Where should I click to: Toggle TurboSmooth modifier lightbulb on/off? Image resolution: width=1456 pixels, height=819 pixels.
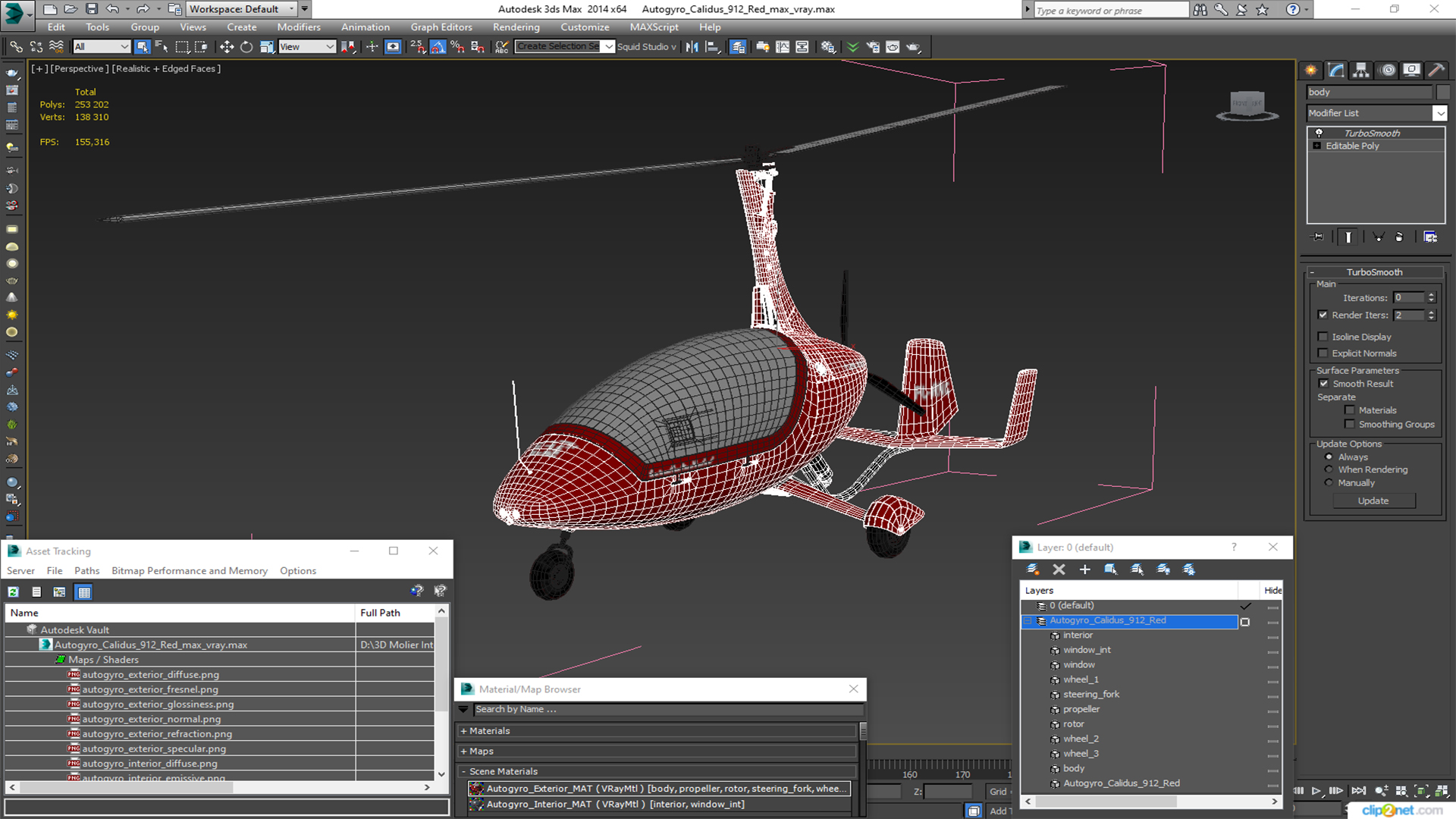tap(1319, 133)
